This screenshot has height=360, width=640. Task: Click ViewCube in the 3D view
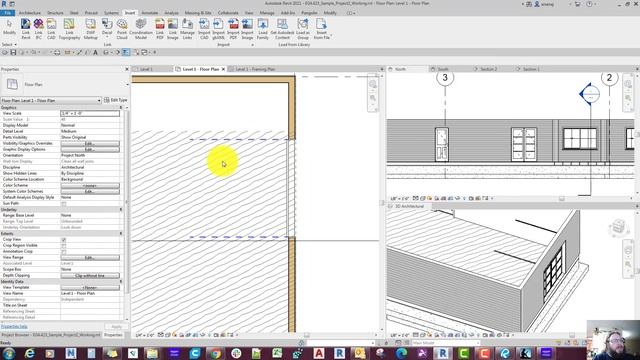[x=618, y=227]
